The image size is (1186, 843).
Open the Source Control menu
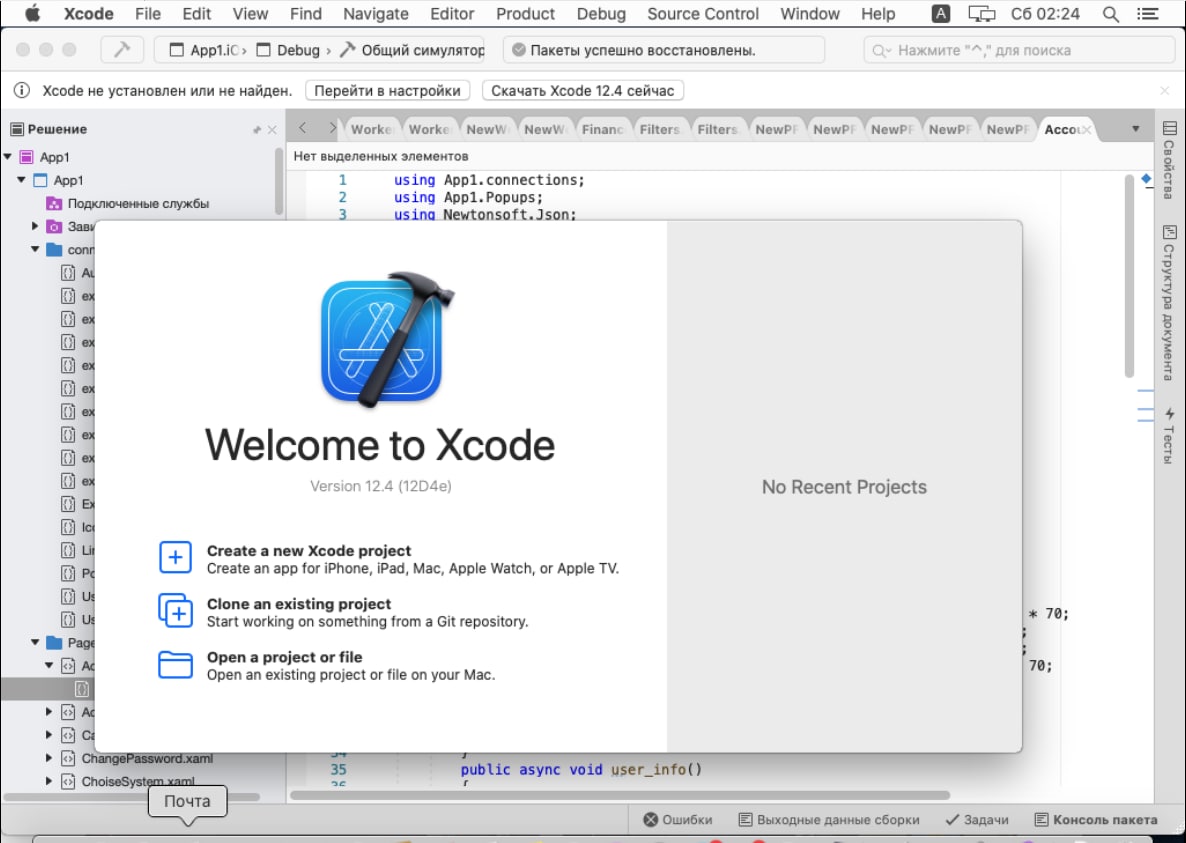[703, 14]
